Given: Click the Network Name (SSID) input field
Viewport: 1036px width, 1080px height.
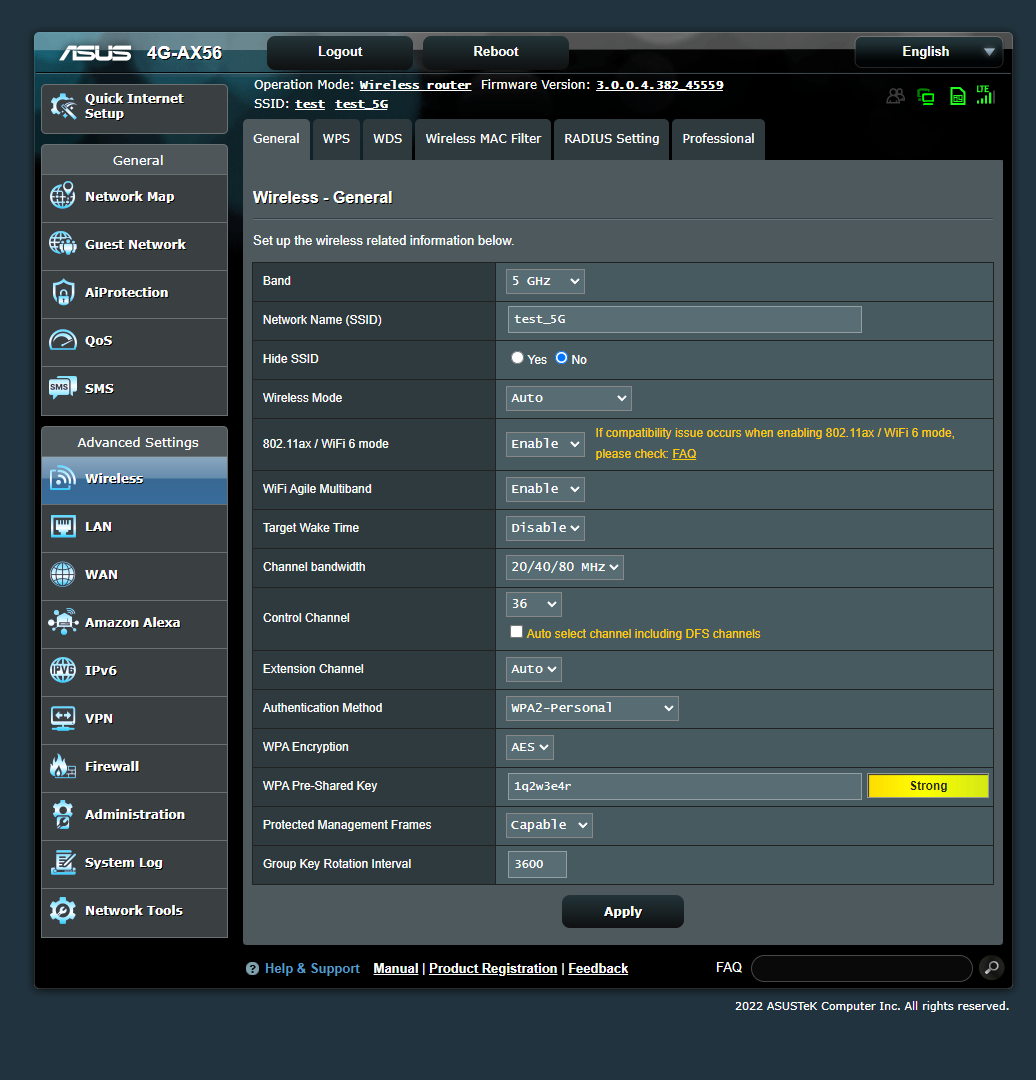Looking at the screenshot, I should tap(685, 320).
